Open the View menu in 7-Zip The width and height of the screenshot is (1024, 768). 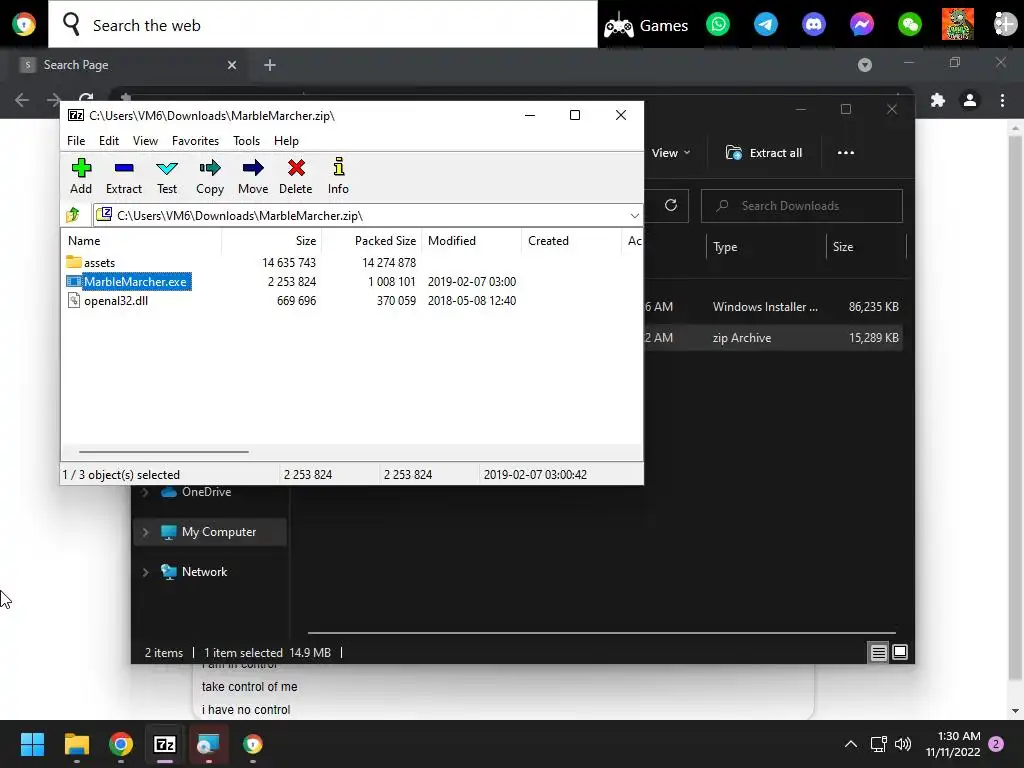click(145, 140)
